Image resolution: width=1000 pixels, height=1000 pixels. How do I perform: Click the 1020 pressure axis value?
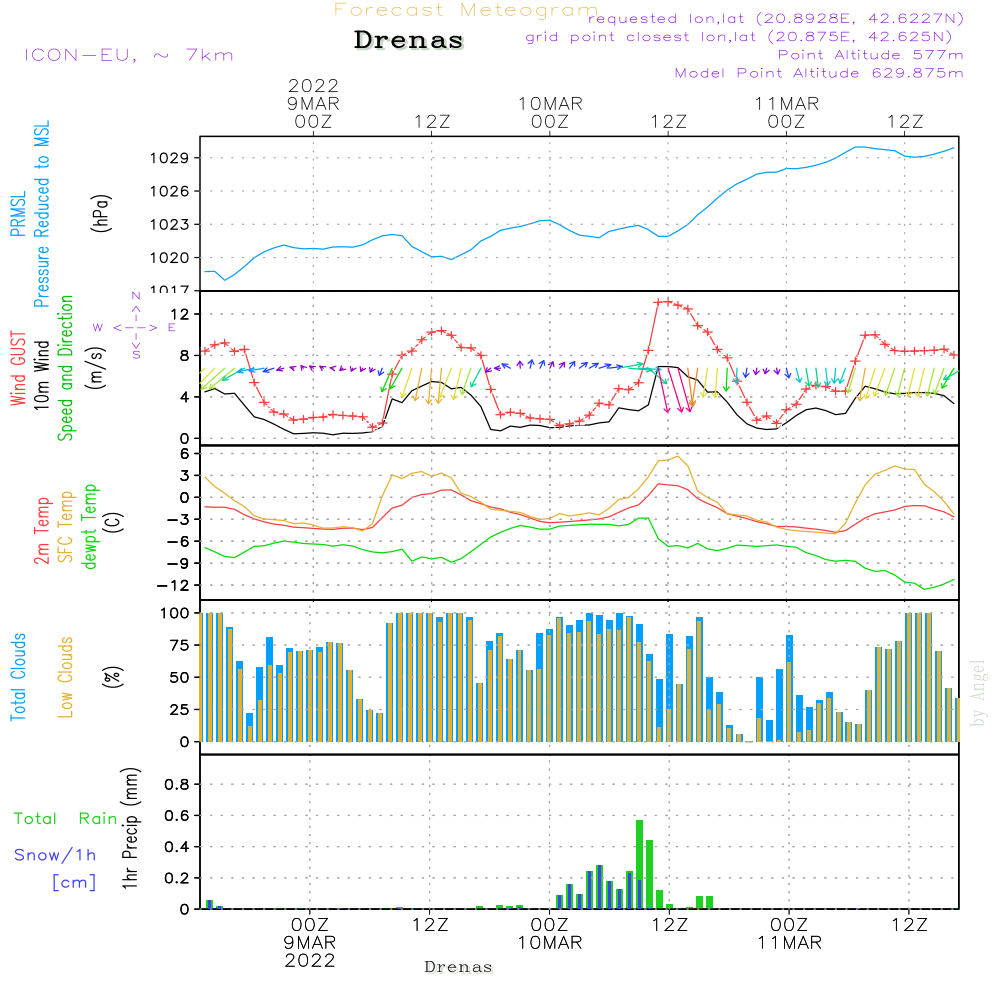coord(168,258)
